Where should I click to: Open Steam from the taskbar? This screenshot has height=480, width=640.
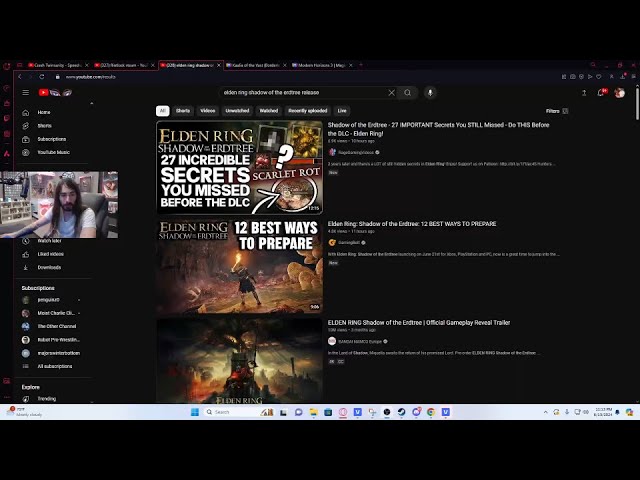(x=401, y=412)
